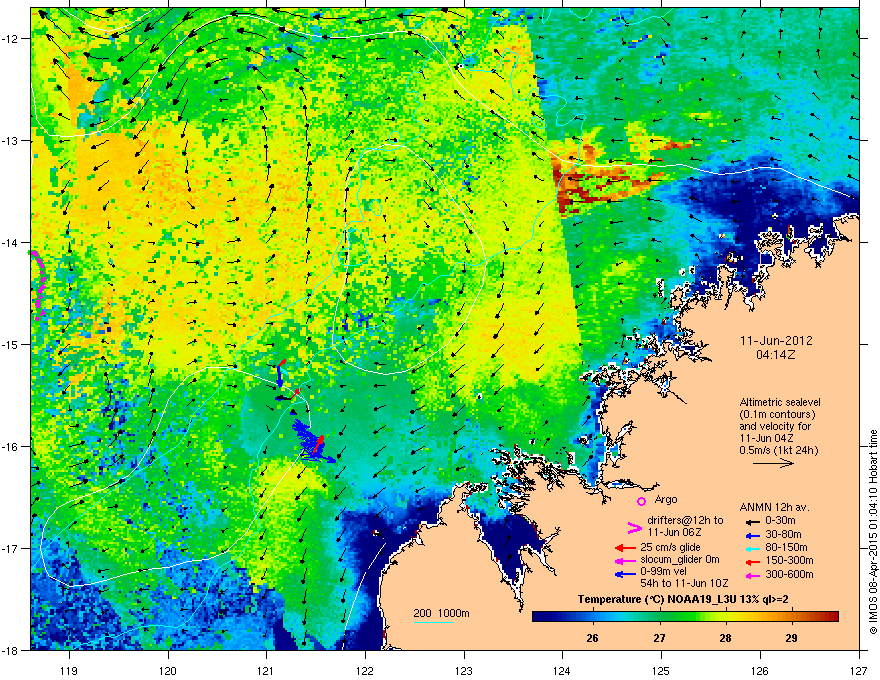Viewport: 880px width, 680px height.
Task: Click the '(0.1m contours)' text
Action: 777,415
